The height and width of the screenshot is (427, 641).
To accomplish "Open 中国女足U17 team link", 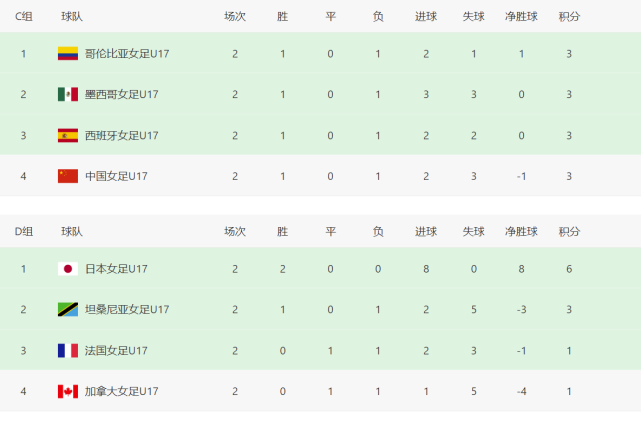I will tap(116, 176).
